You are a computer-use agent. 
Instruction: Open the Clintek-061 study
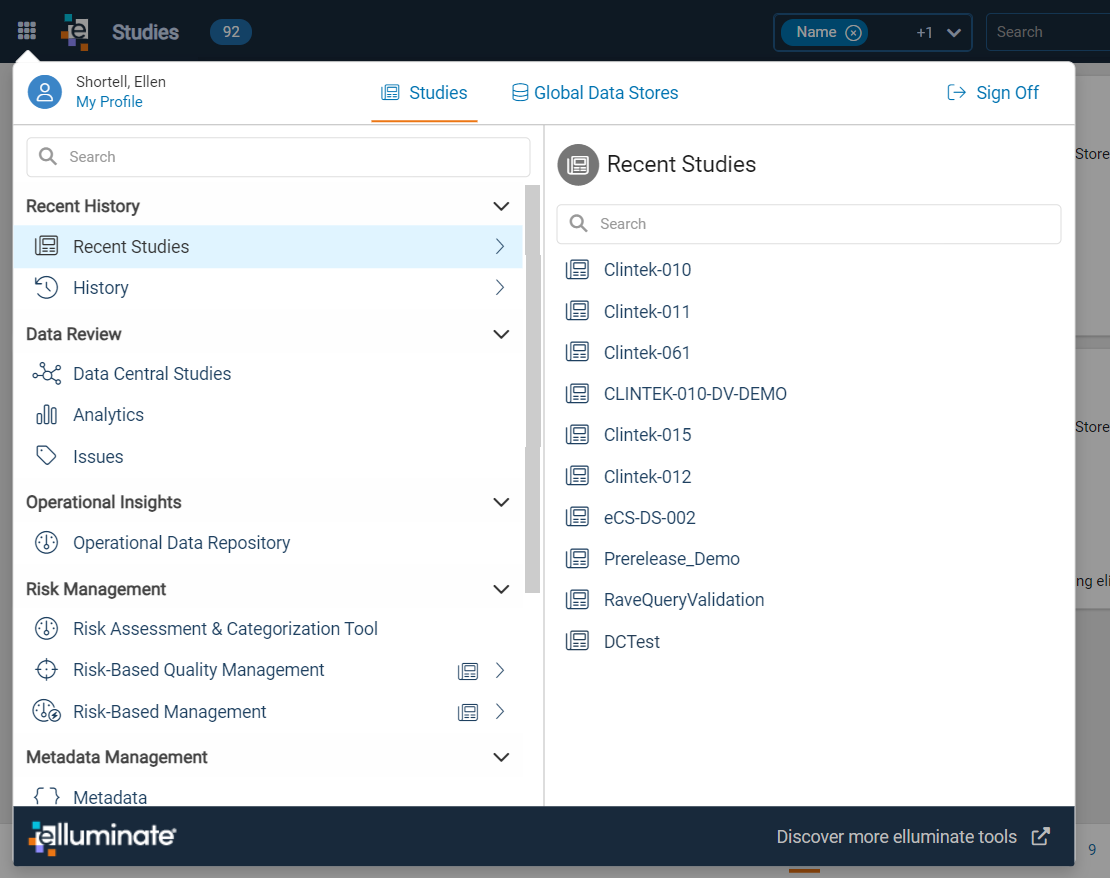click(646, 353)
